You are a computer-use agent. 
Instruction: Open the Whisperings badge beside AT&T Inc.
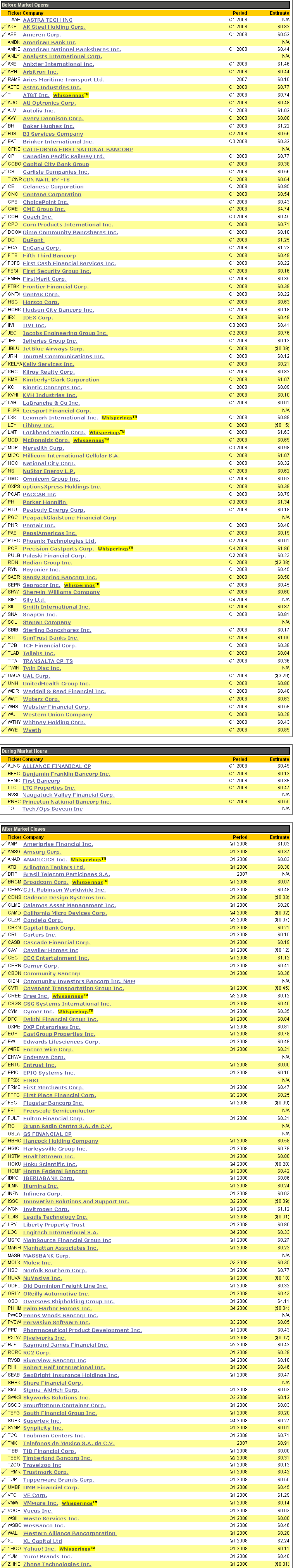[71, 95]
